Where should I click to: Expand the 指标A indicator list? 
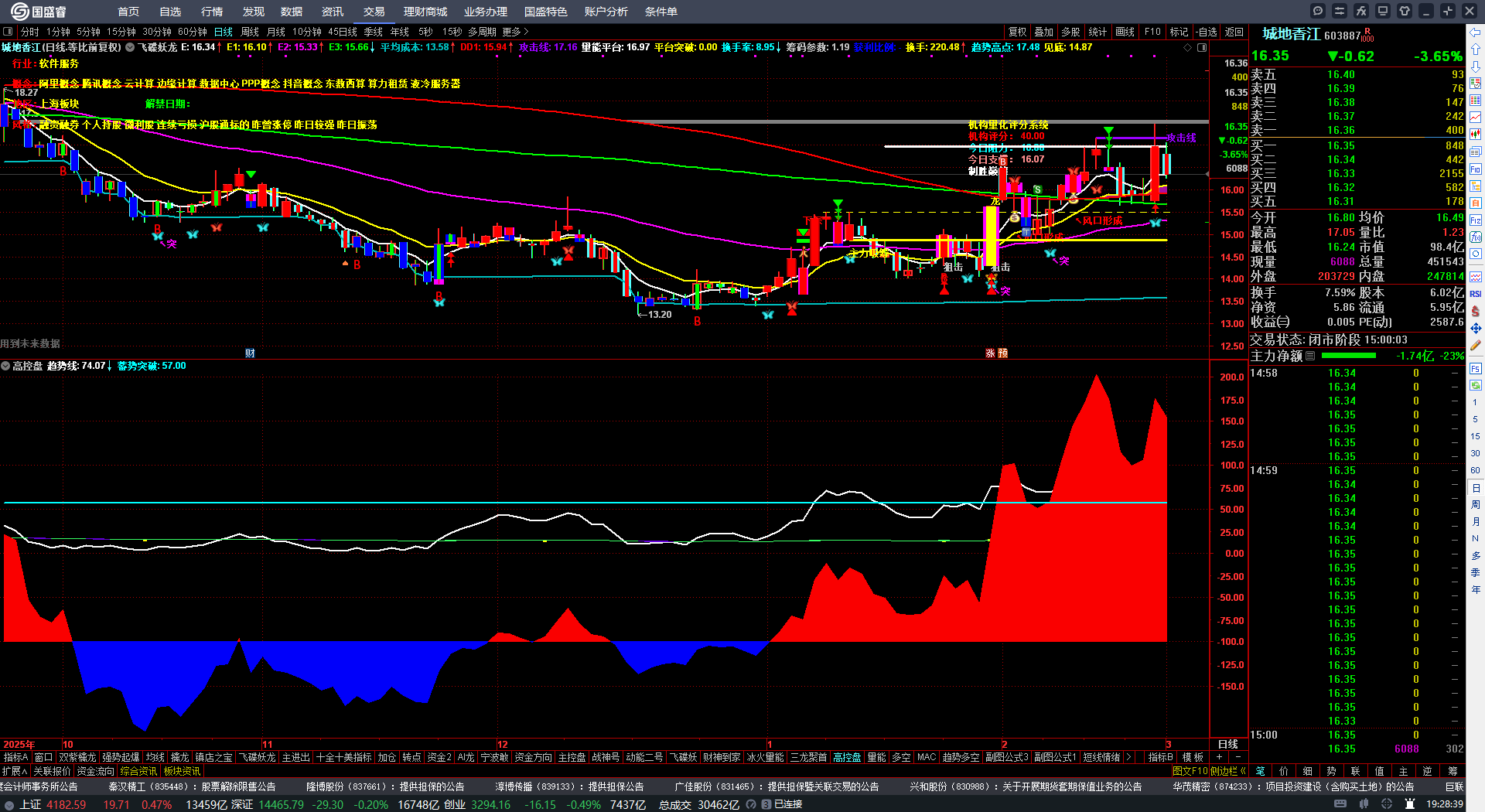pos(16,757)
